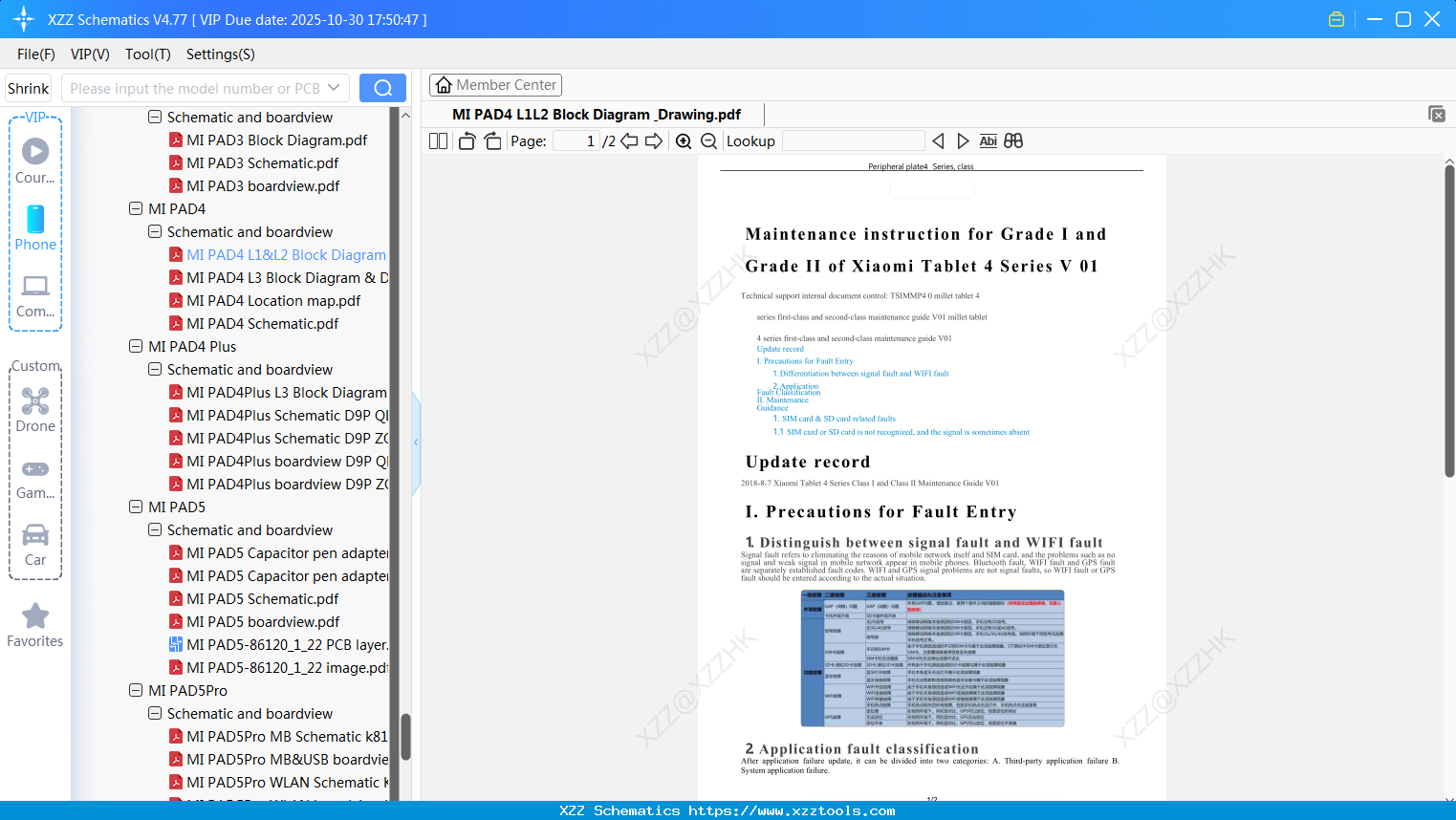Focus the model number search field
Viewport: 1456px width, 820px height.
click(x=195, y=88)
